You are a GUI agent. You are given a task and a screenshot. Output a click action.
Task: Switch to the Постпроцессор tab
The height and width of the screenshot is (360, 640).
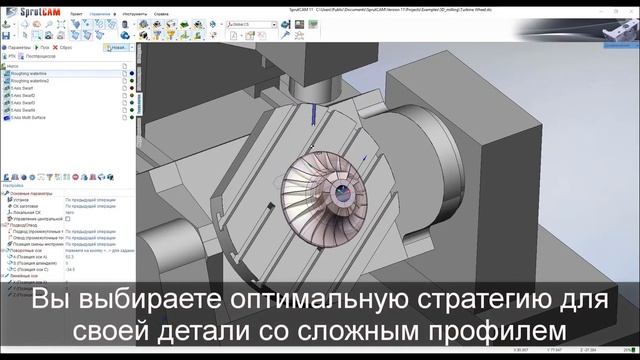tap(37, 56)
